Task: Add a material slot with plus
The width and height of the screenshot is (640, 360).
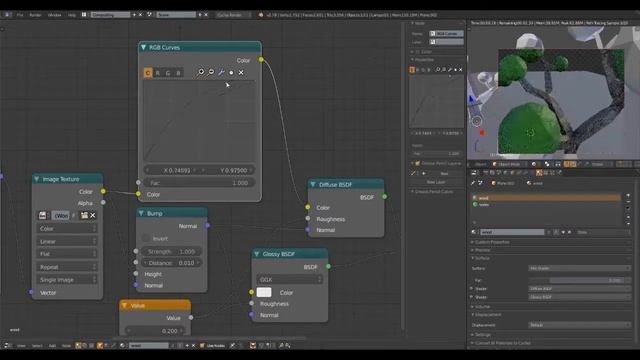Action: (628, 195)
